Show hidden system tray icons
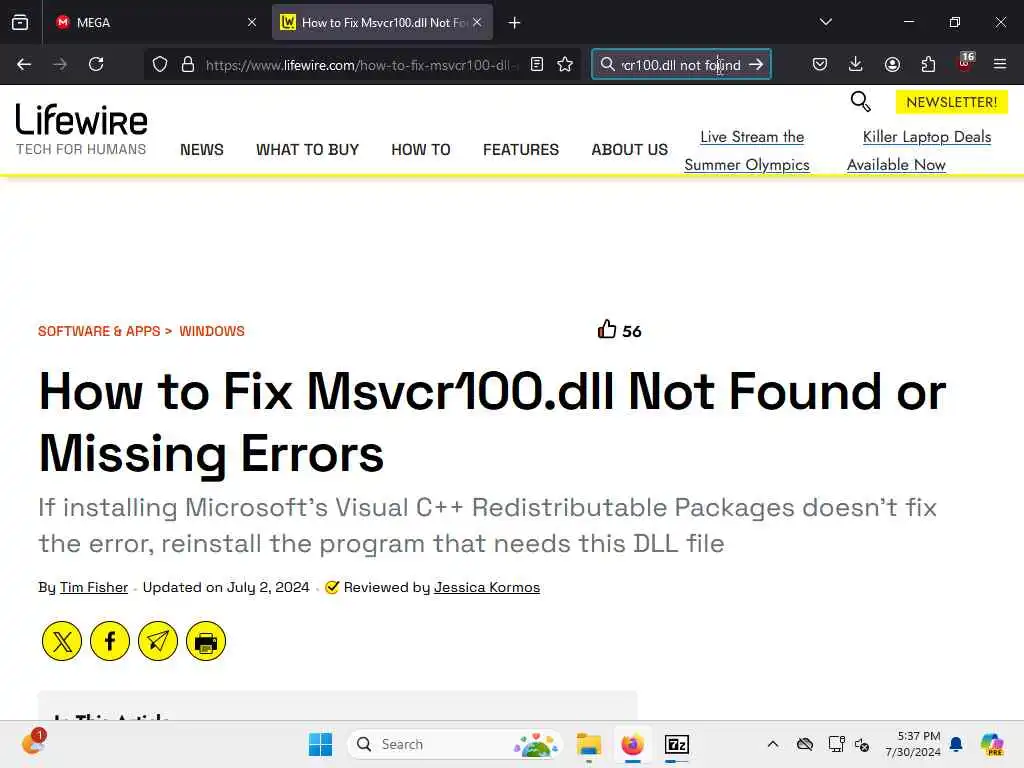The image size is (1024, 768). pos(773,744)
